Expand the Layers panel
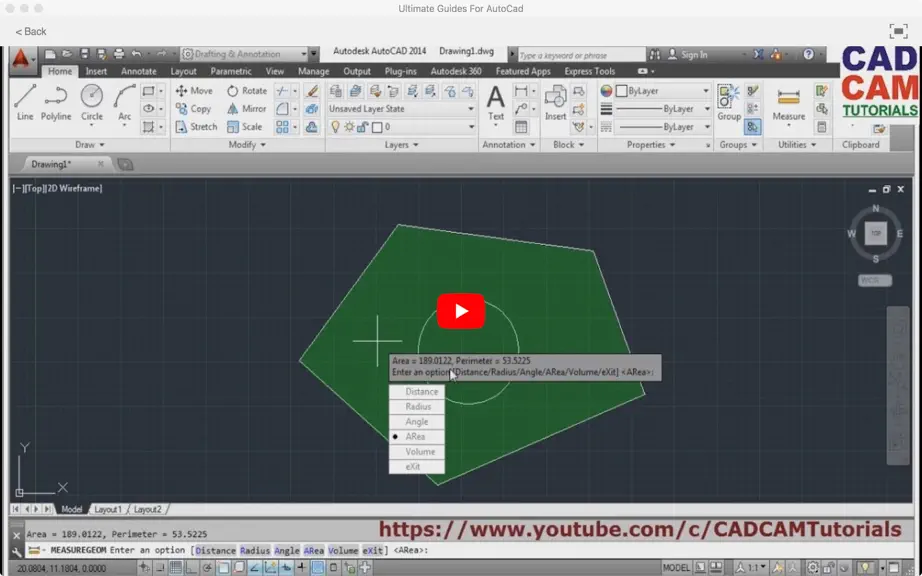 pyautogui.click(x=402, y=145)
